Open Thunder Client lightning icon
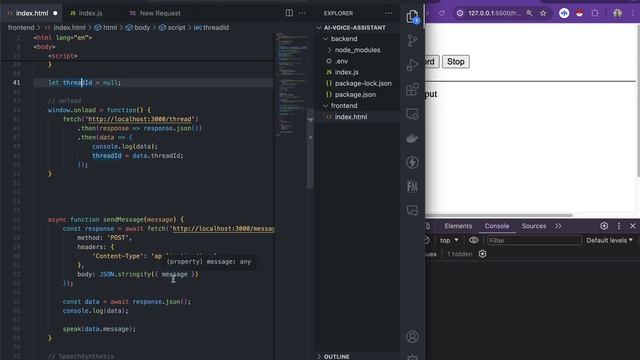This screenshot has height=360, width=640. 412,162
